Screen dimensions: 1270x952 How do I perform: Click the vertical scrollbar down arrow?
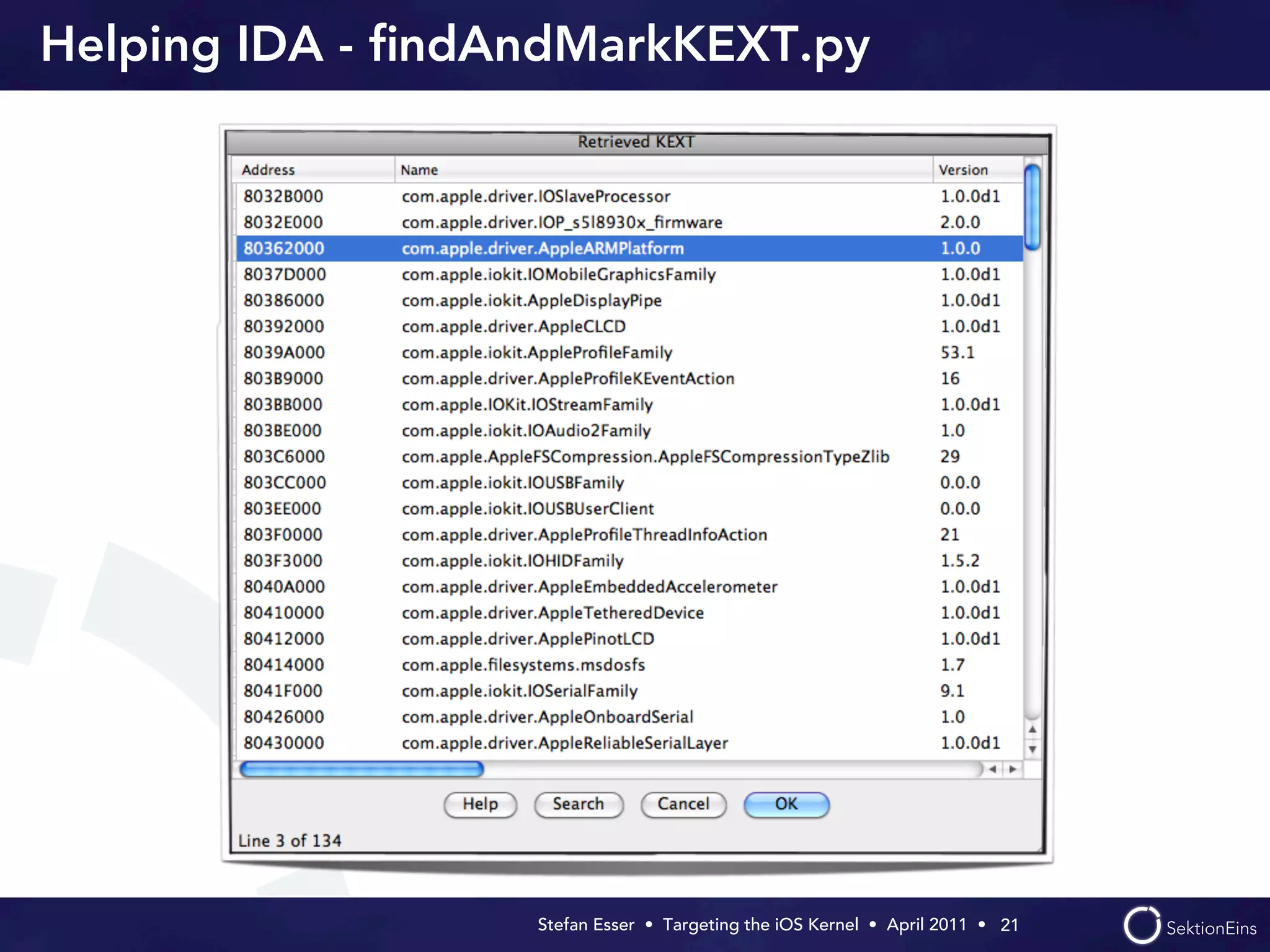(1032, 749)
